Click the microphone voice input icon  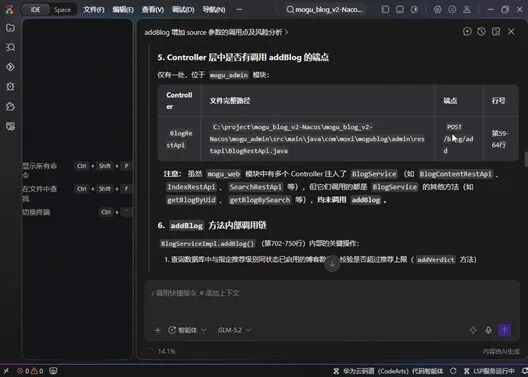click(489, 330)
